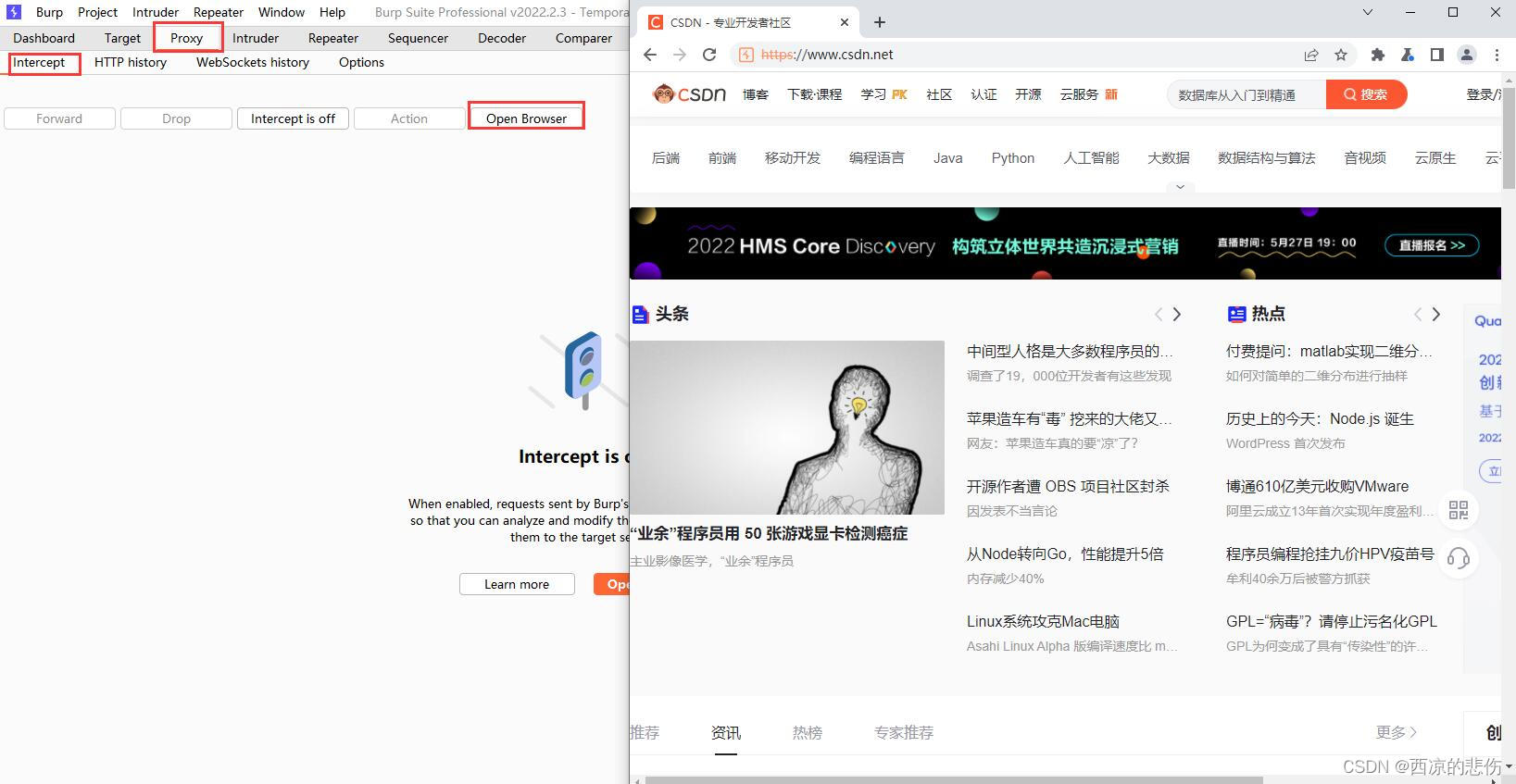The height and width of the screenshot is (784, 1516).
Task: Click the Forward button
Action: [x=59, y=118]
